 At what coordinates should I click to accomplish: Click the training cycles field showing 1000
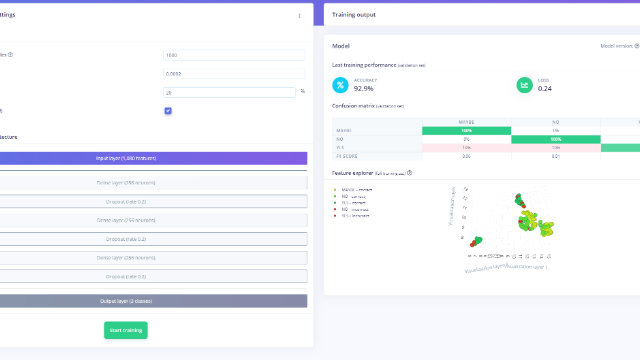(234, 55)
